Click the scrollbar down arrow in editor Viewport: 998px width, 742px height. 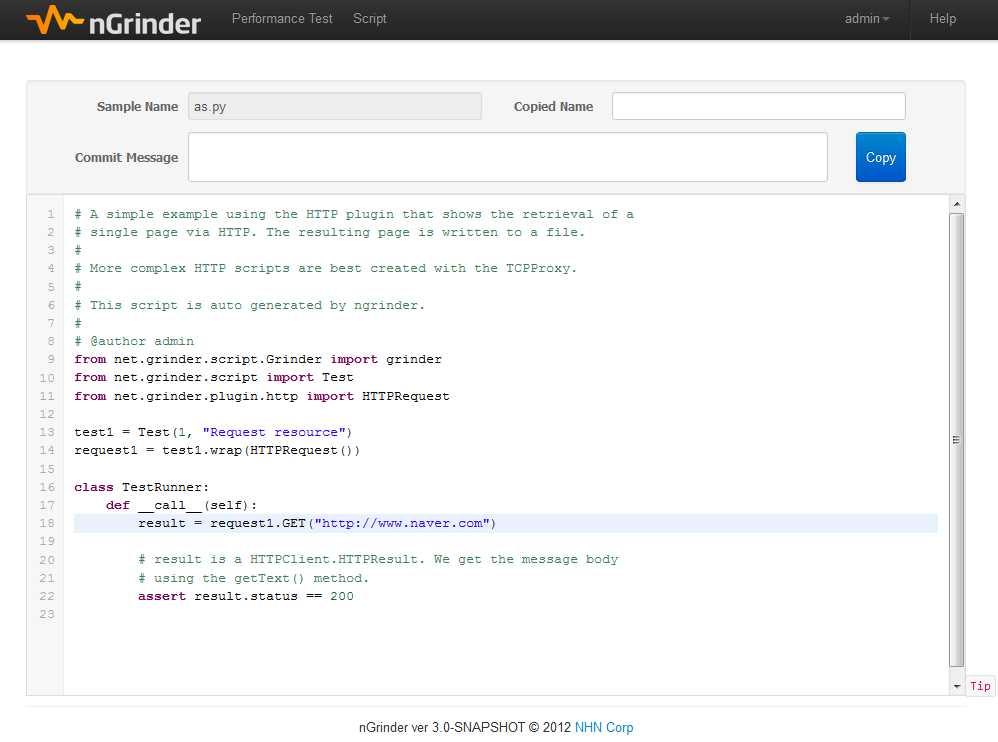[x=957, y=686]
